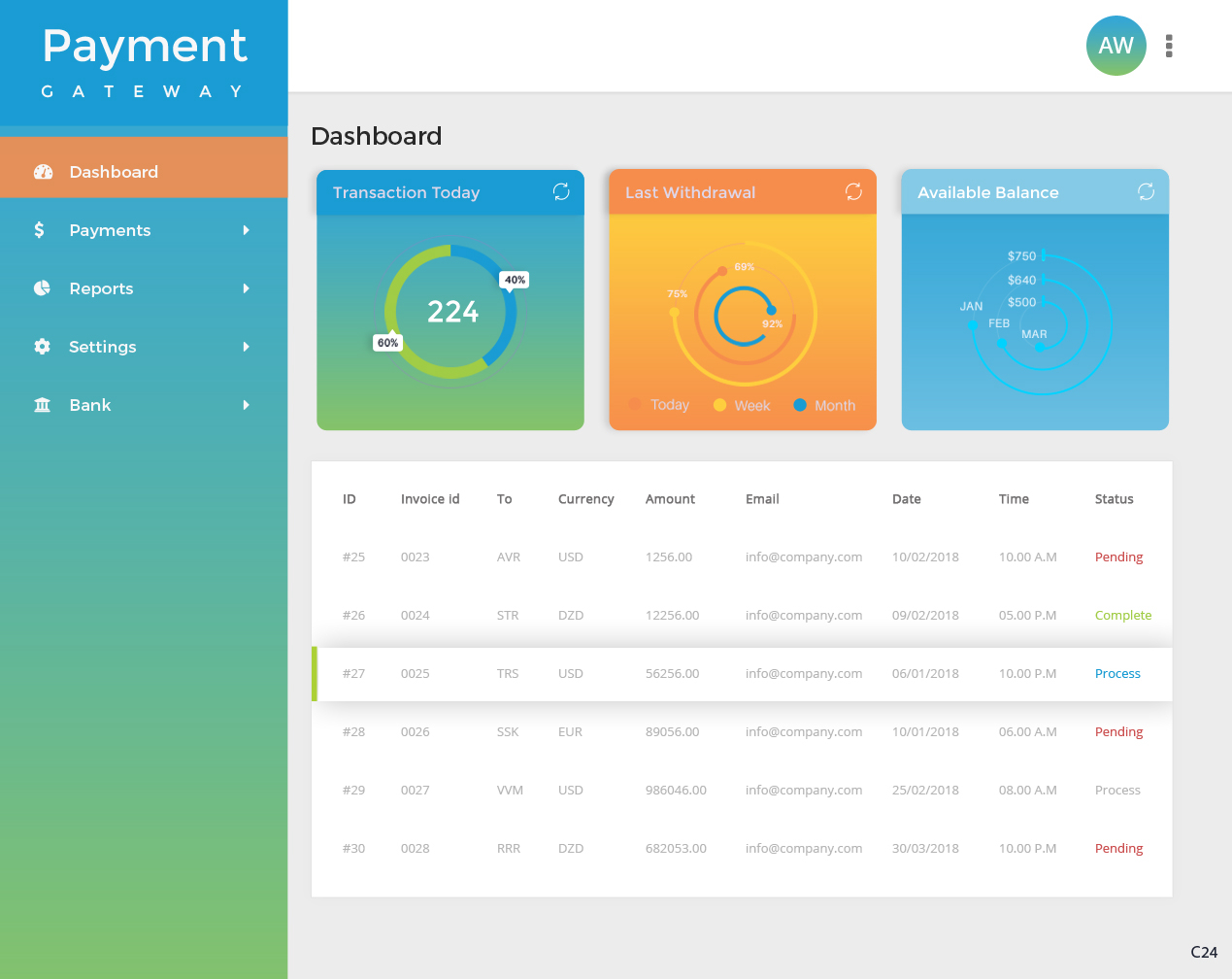This screenshot has width=1232, height=979.
Task: Click the 75% marker on withdrawal chart
Action: (x=677, y=293)
